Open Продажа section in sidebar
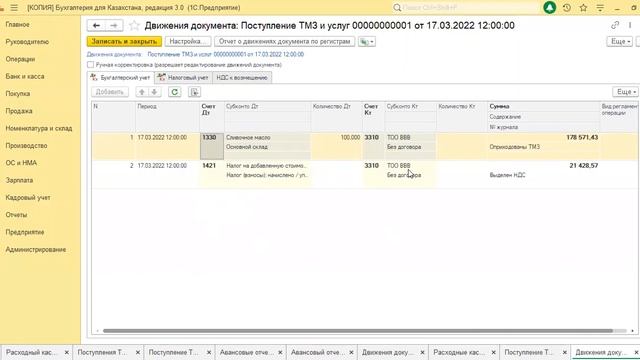The height and width of the screenshot is (360, 640). click(x=19, y=111)
